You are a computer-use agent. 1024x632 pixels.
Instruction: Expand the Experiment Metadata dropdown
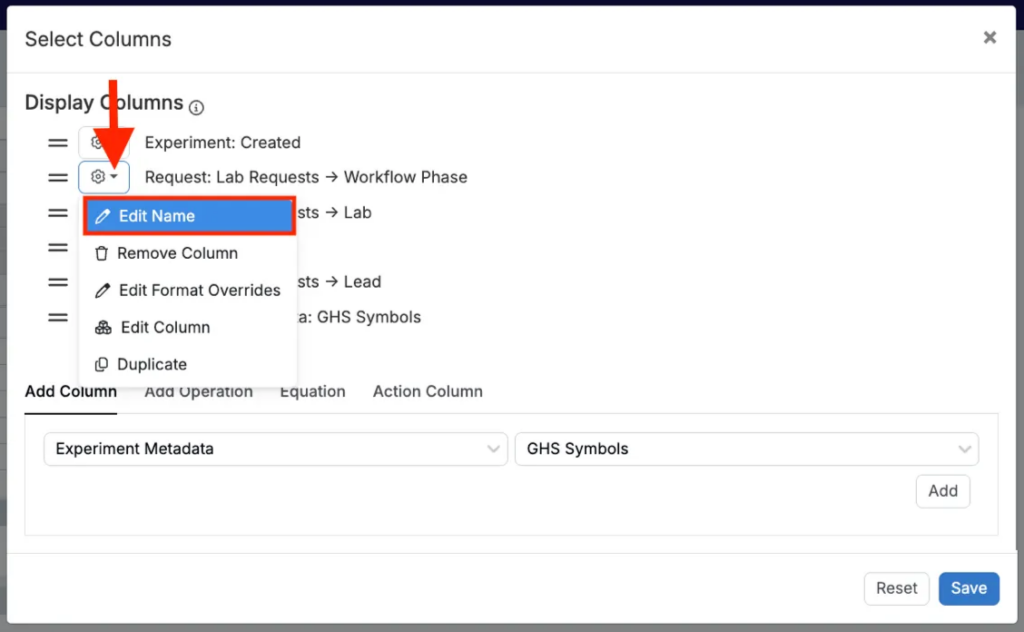coord(275,449)
